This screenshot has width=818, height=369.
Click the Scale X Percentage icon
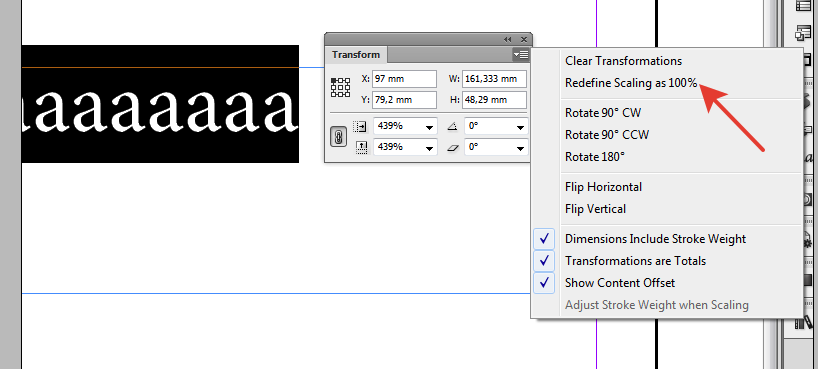tap(360, 126)
